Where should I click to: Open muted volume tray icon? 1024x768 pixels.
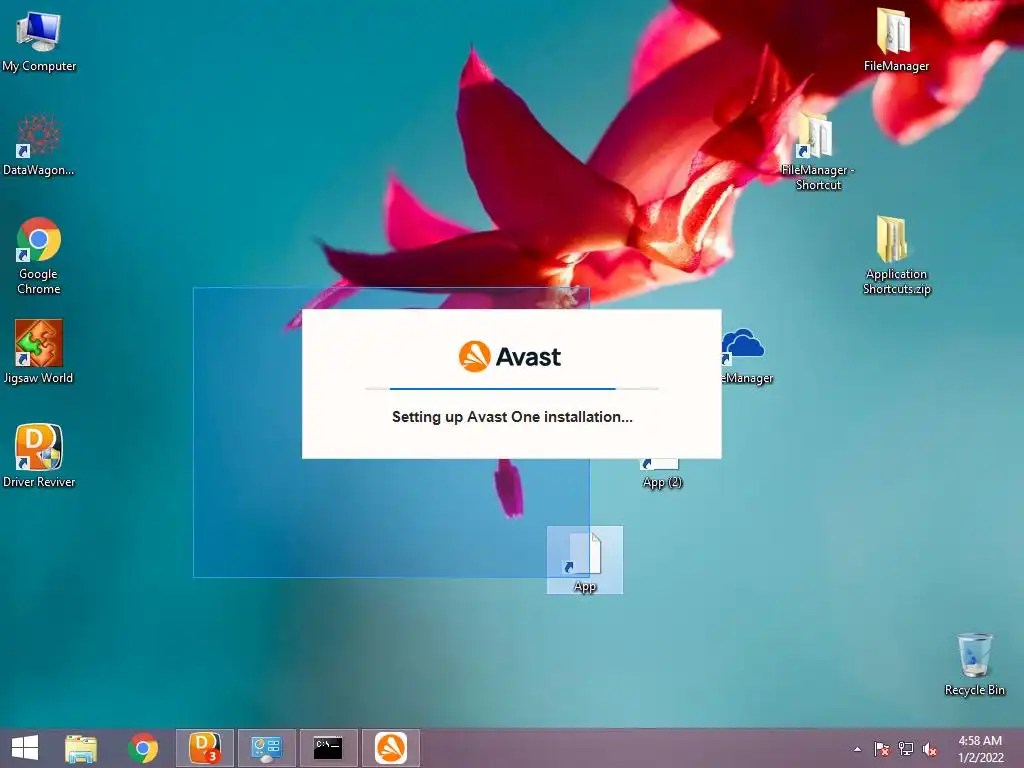[x=930, y=749]
